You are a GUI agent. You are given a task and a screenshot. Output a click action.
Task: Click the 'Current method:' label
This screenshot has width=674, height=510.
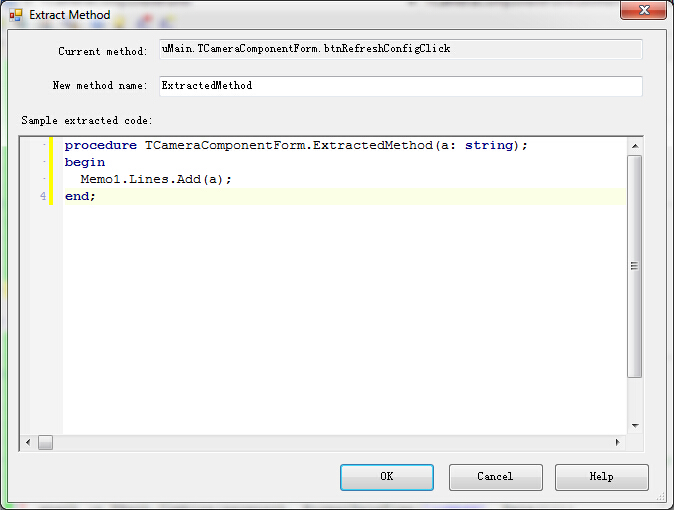[x=103, y=52]
